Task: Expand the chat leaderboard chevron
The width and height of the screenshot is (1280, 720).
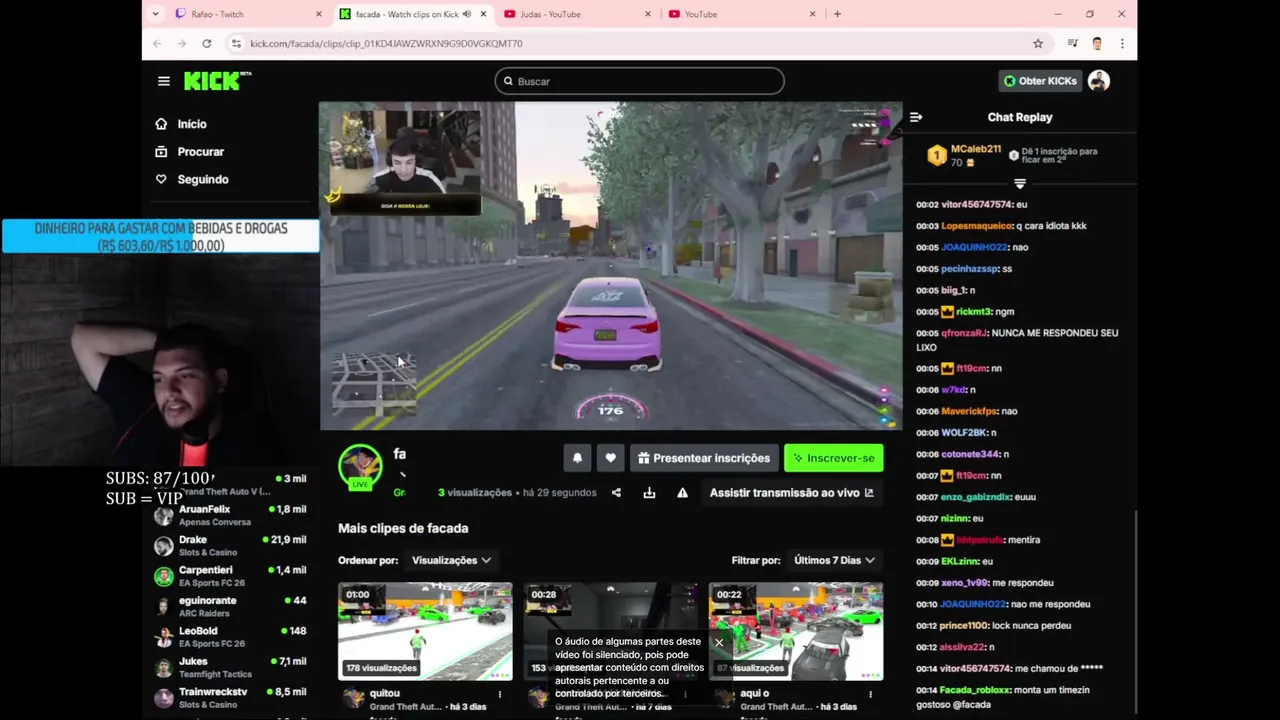Action: pyautogui.click(x=1020, y=184)
